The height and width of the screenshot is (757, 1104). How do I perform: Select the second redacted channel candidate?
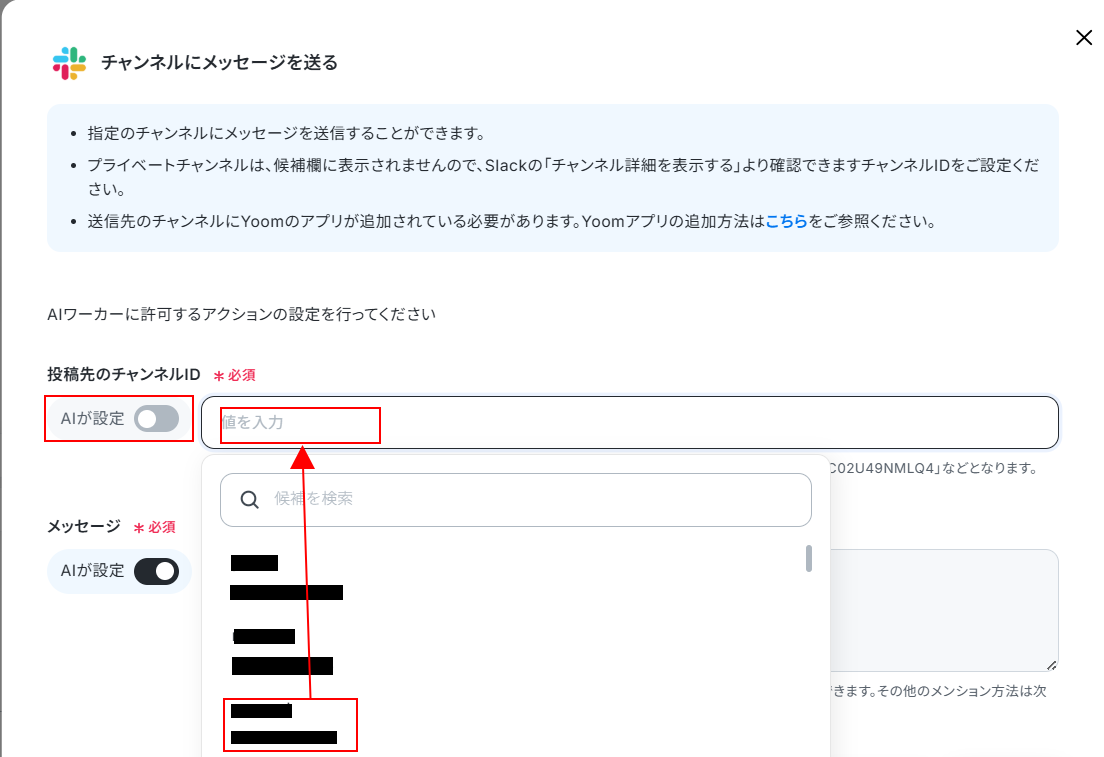282,651
